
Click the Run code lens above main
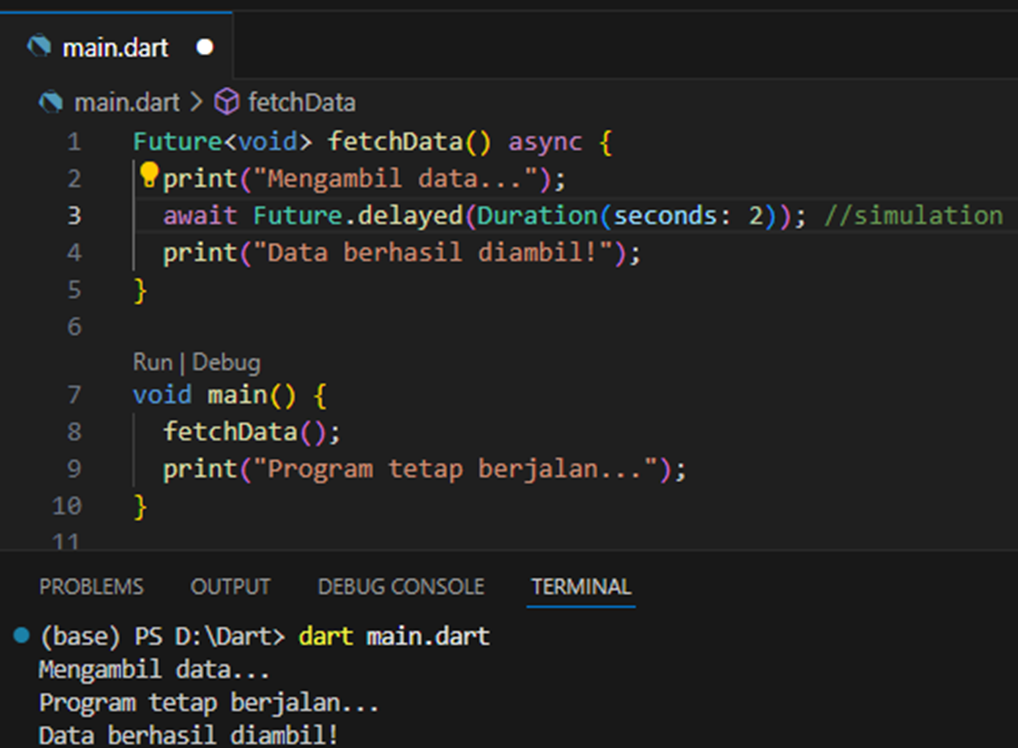(150, 362)
